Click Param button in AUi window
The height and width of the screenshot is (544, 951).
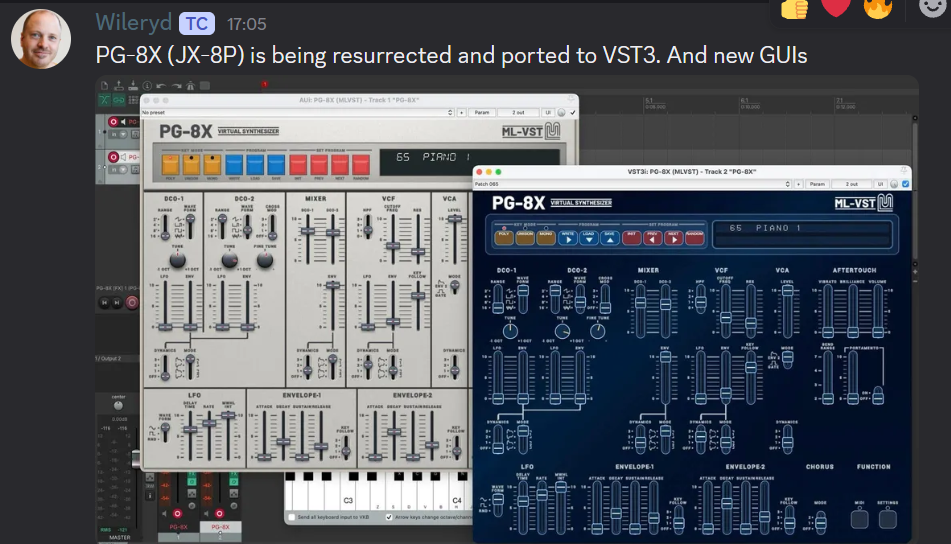coord(482,112)
